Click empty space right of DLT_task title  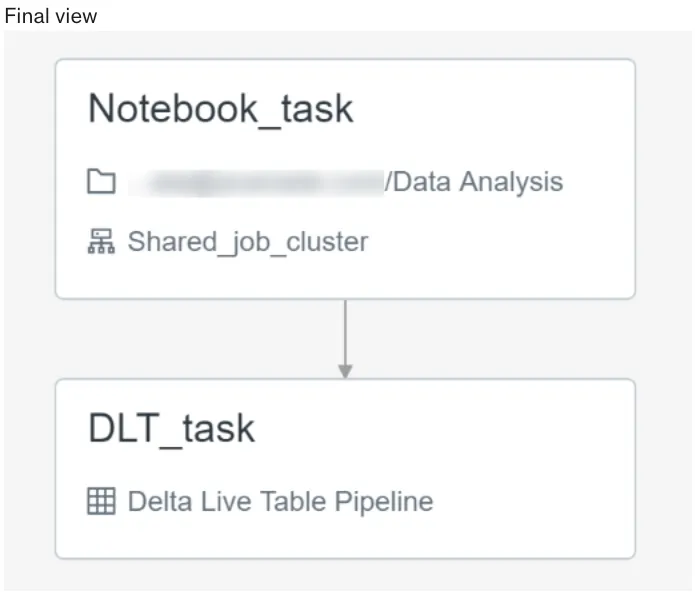443,429
